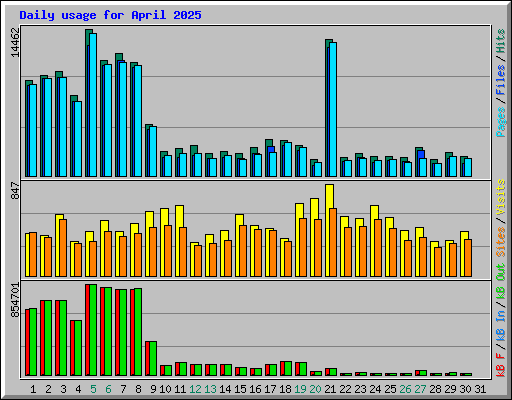Click the cyan pages bar for day 21

pos(333,109)
